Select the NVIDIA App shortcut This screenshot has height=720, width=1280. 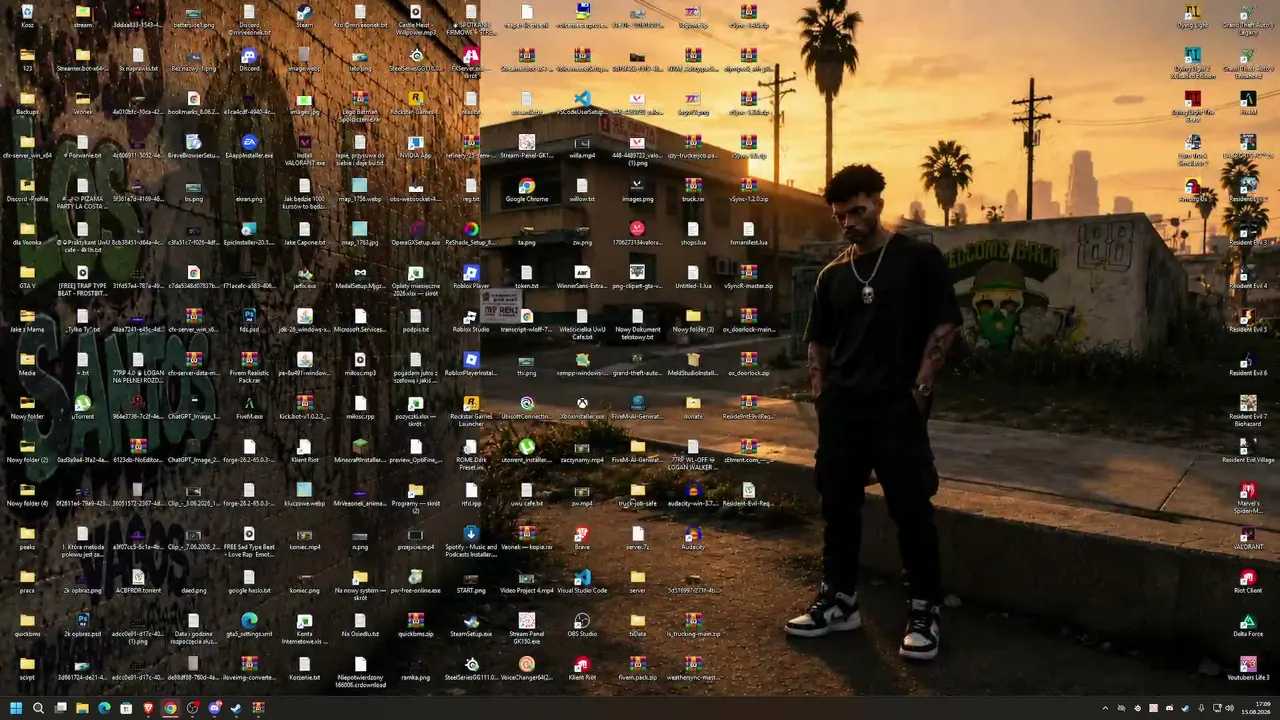click(416, 147)
